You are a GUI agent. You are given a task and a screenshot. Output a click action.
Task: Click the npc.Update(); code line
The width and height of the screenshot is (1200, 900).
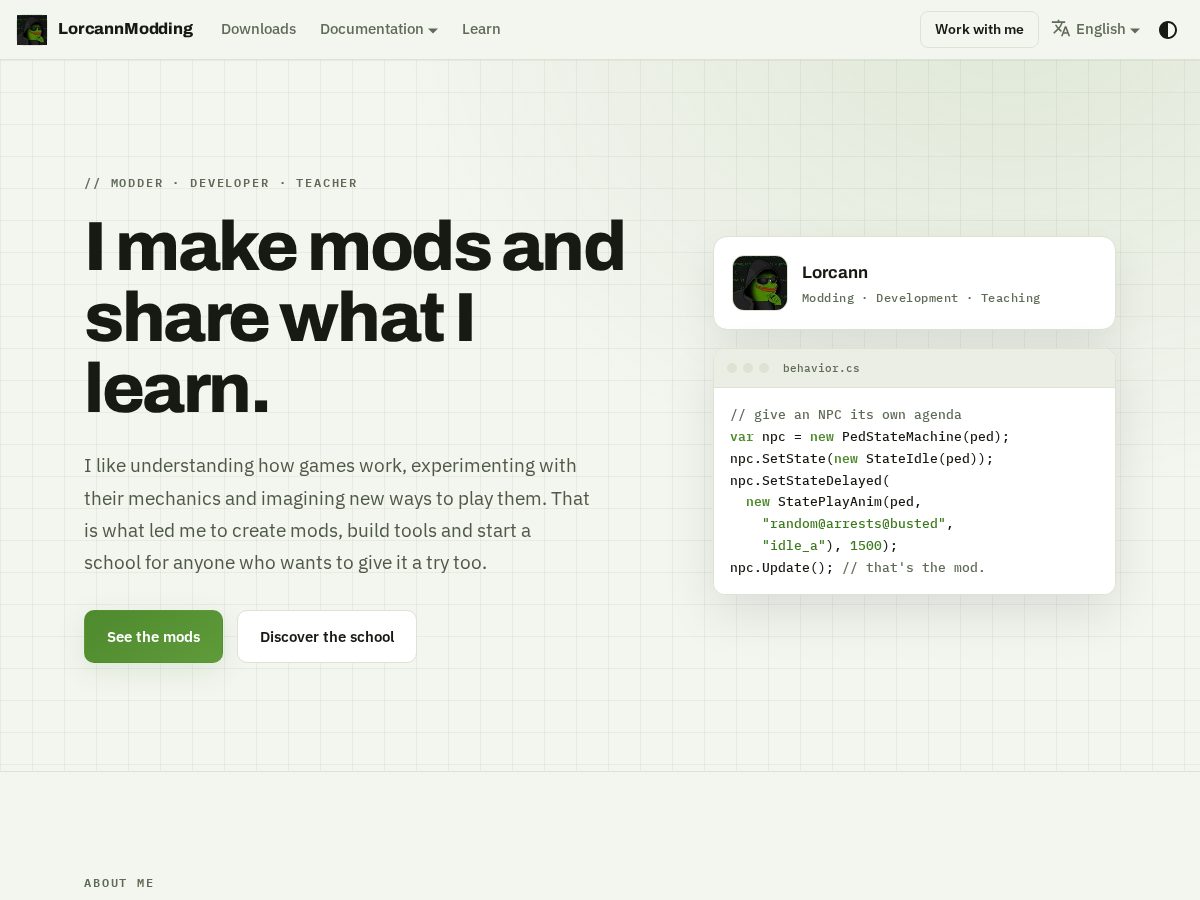(858, 567)
